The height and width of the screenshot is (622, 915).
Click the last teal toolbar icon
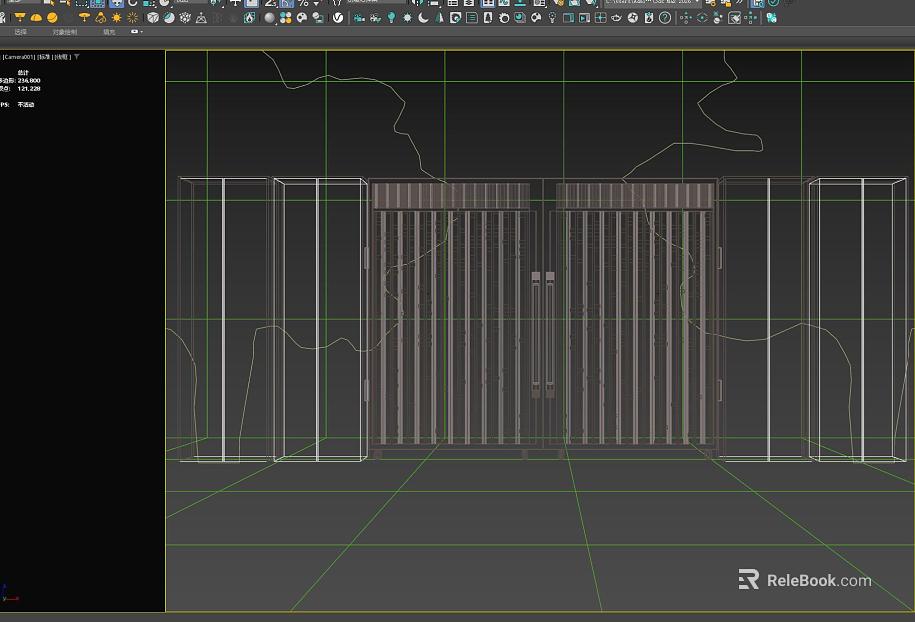[x=771, y=18]
